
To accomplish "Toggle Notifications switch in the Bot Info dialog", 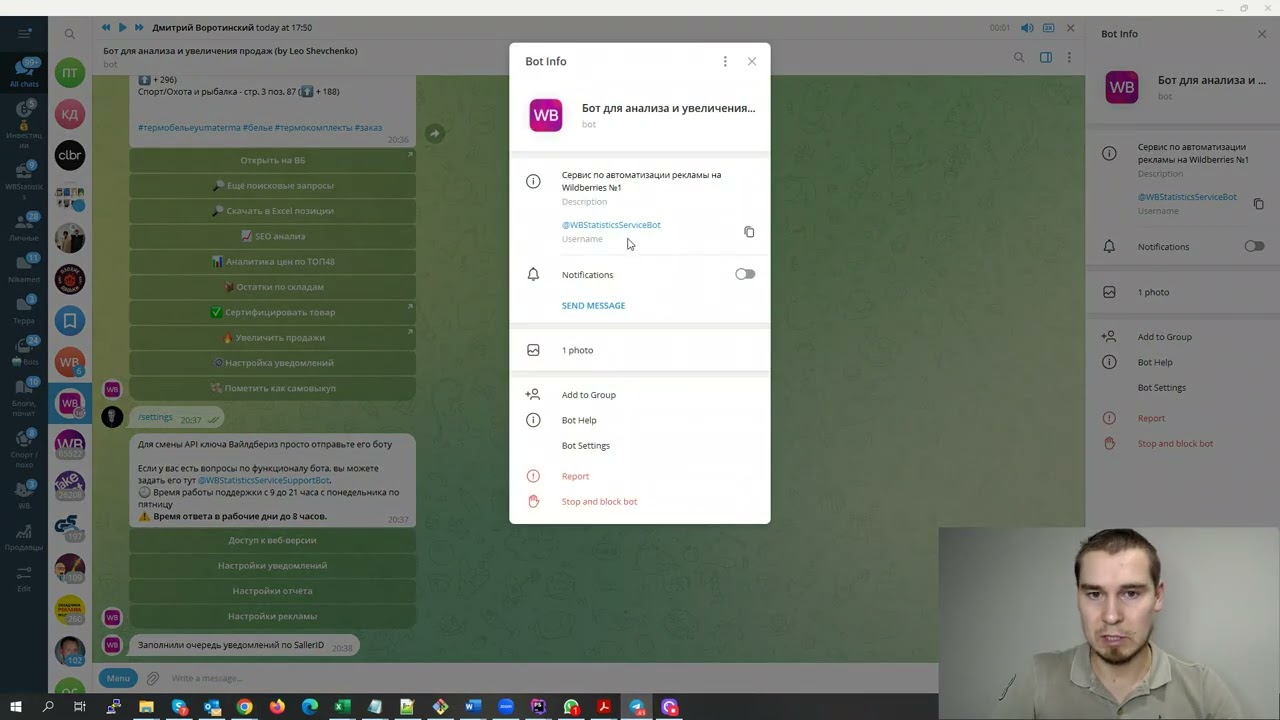I will (745, 274).
